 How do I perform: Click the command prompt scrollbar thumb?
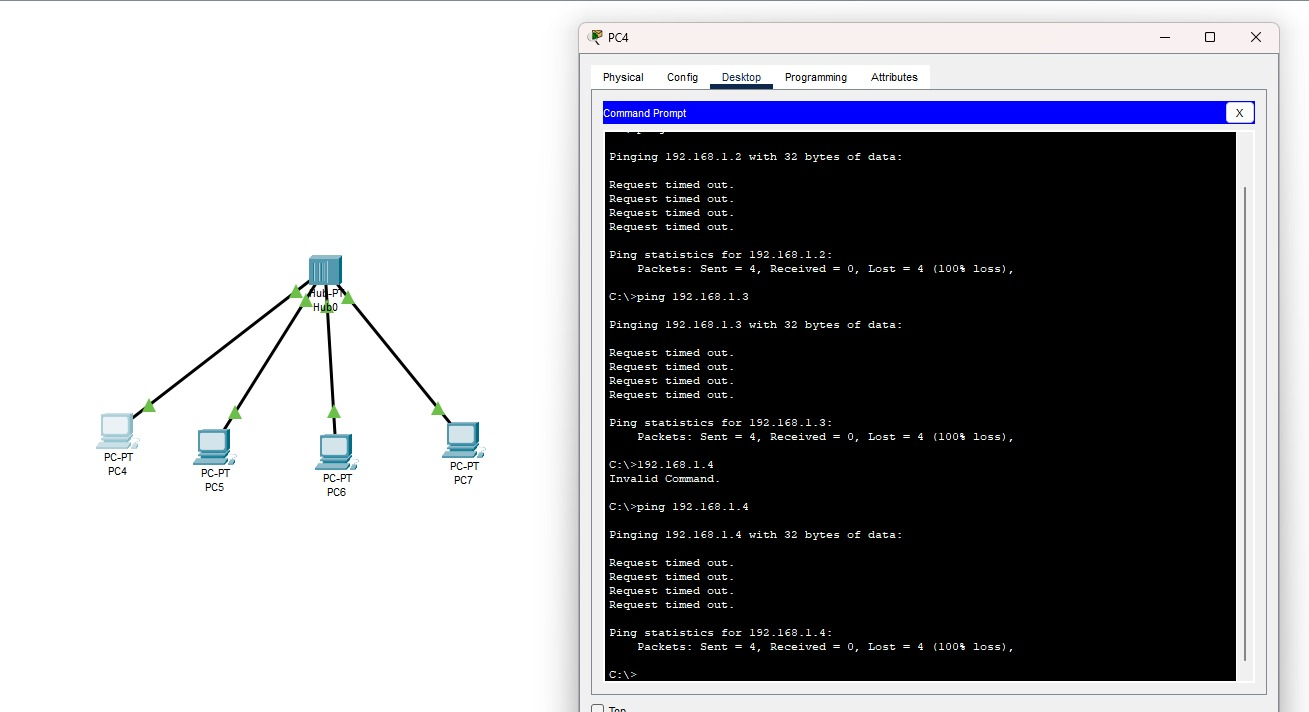(1245, 423)
